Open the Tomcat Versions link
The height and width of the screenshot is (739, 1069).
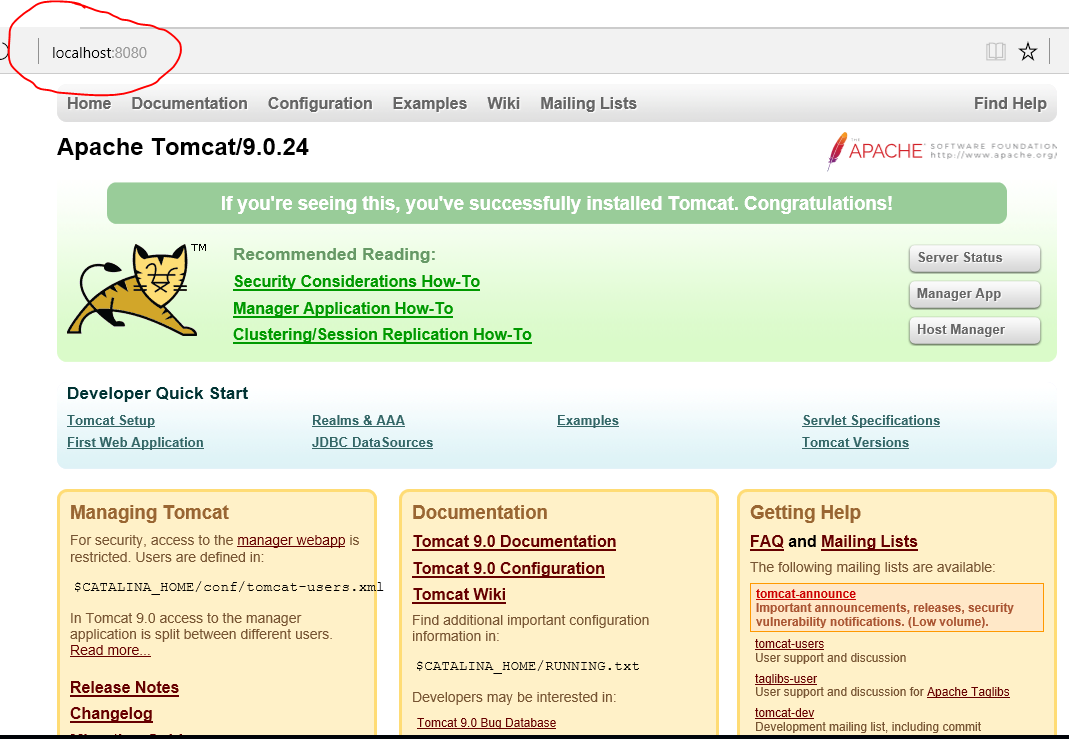pyautogui.click(x=856, y=442)
